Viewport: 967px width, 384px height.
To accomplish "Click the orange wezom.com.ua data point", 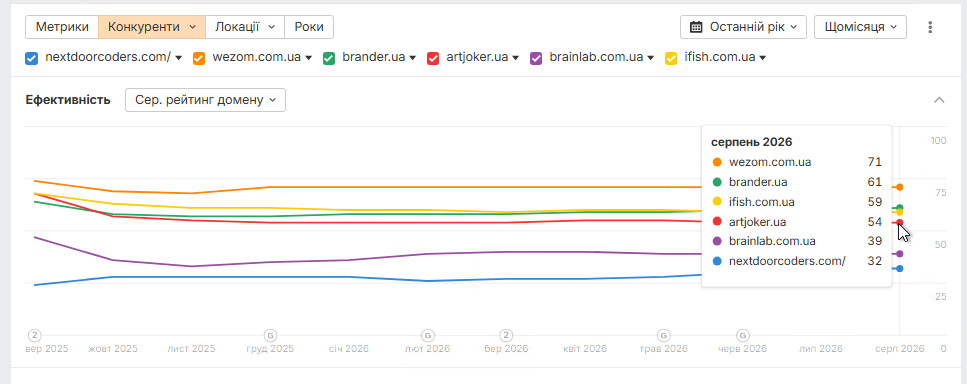I will click(900, 187).
